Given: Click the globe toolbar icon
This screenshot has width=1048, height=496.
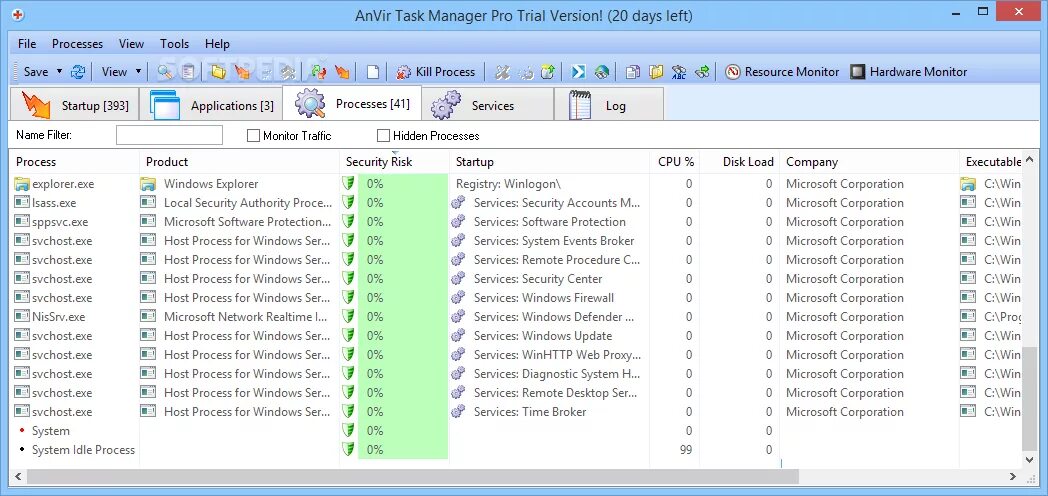Looking at the screenshot, I should point(601,72).
